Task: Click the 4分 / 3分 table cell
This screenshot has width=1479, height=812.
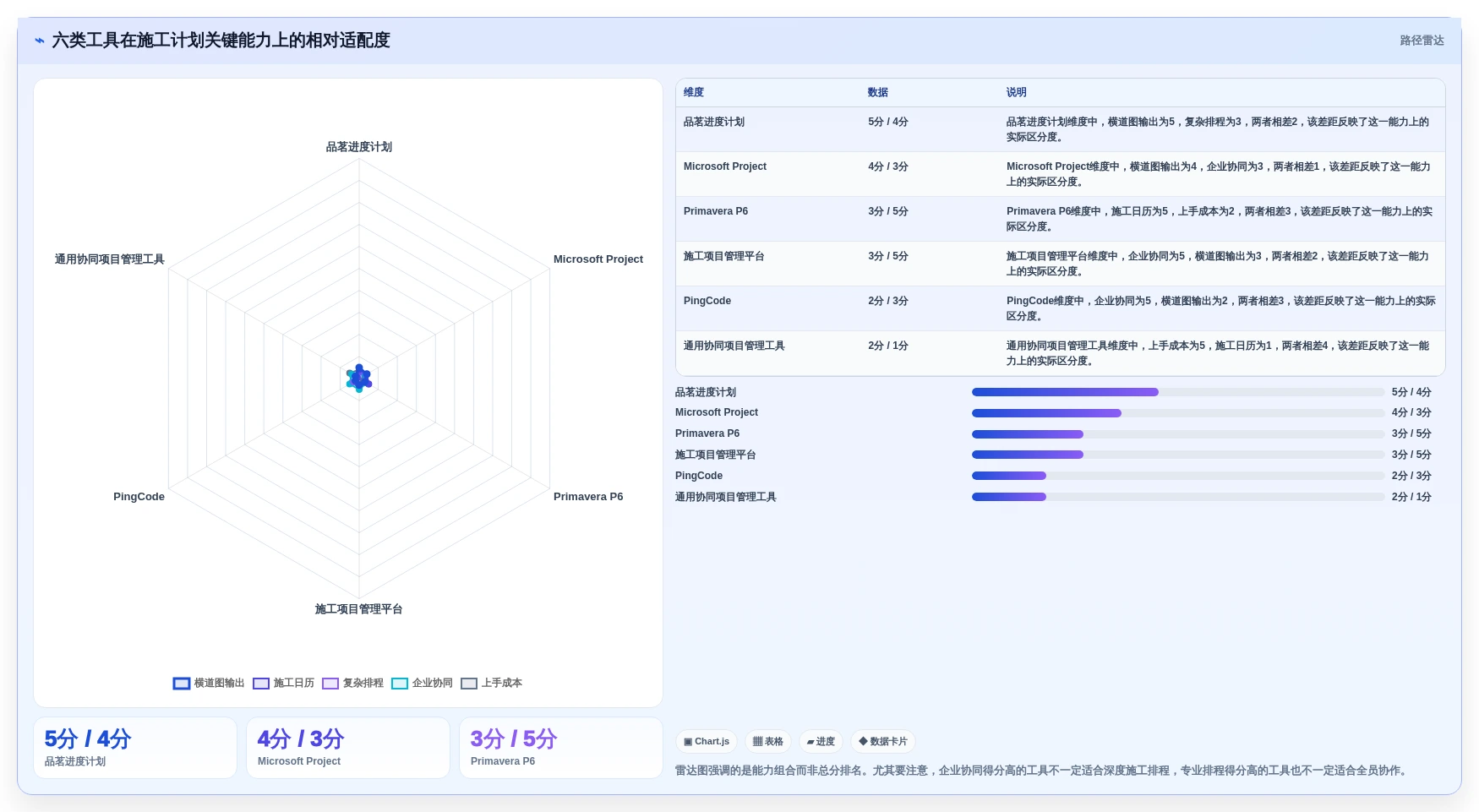Action: (888, 166)
